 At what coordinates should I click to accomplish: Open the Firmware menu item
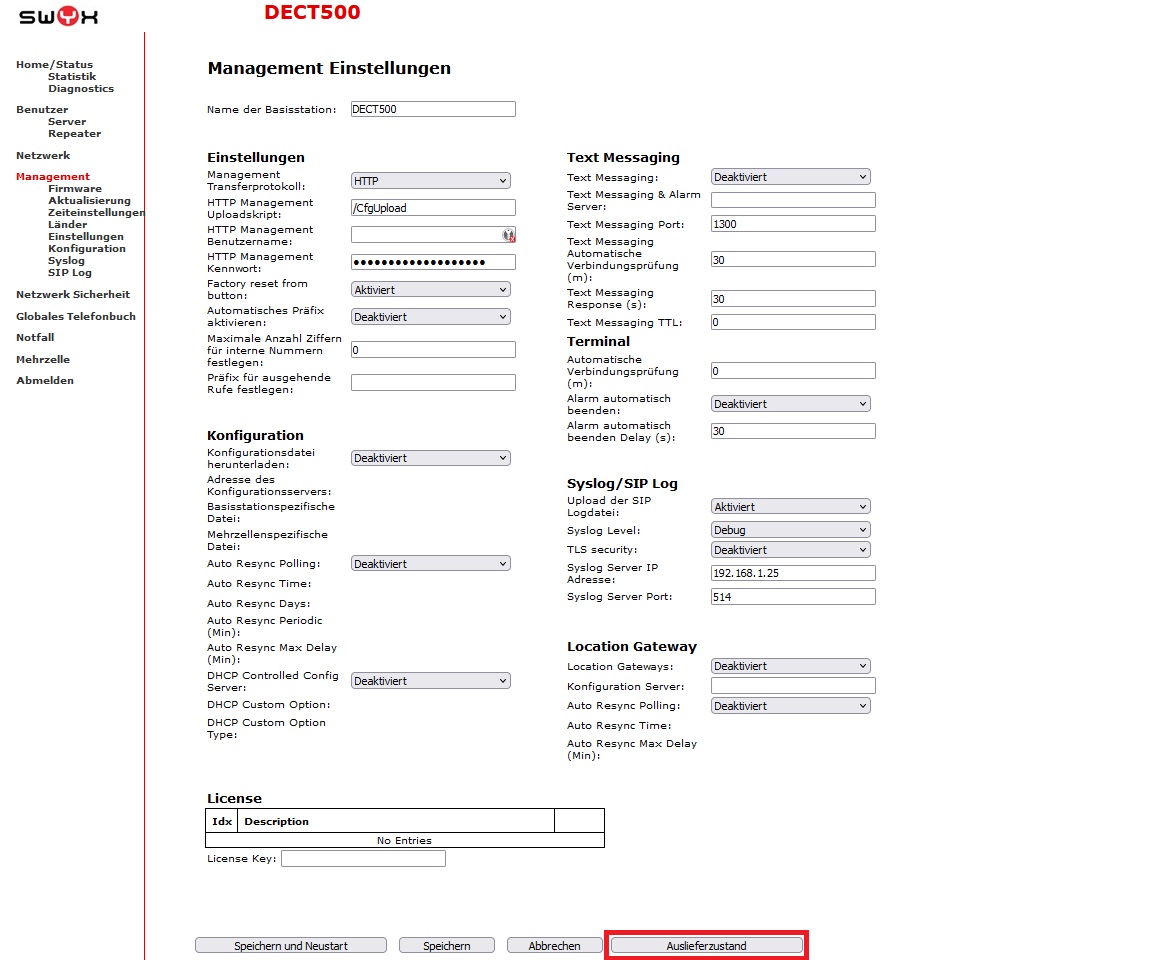[x=75, y=189]
